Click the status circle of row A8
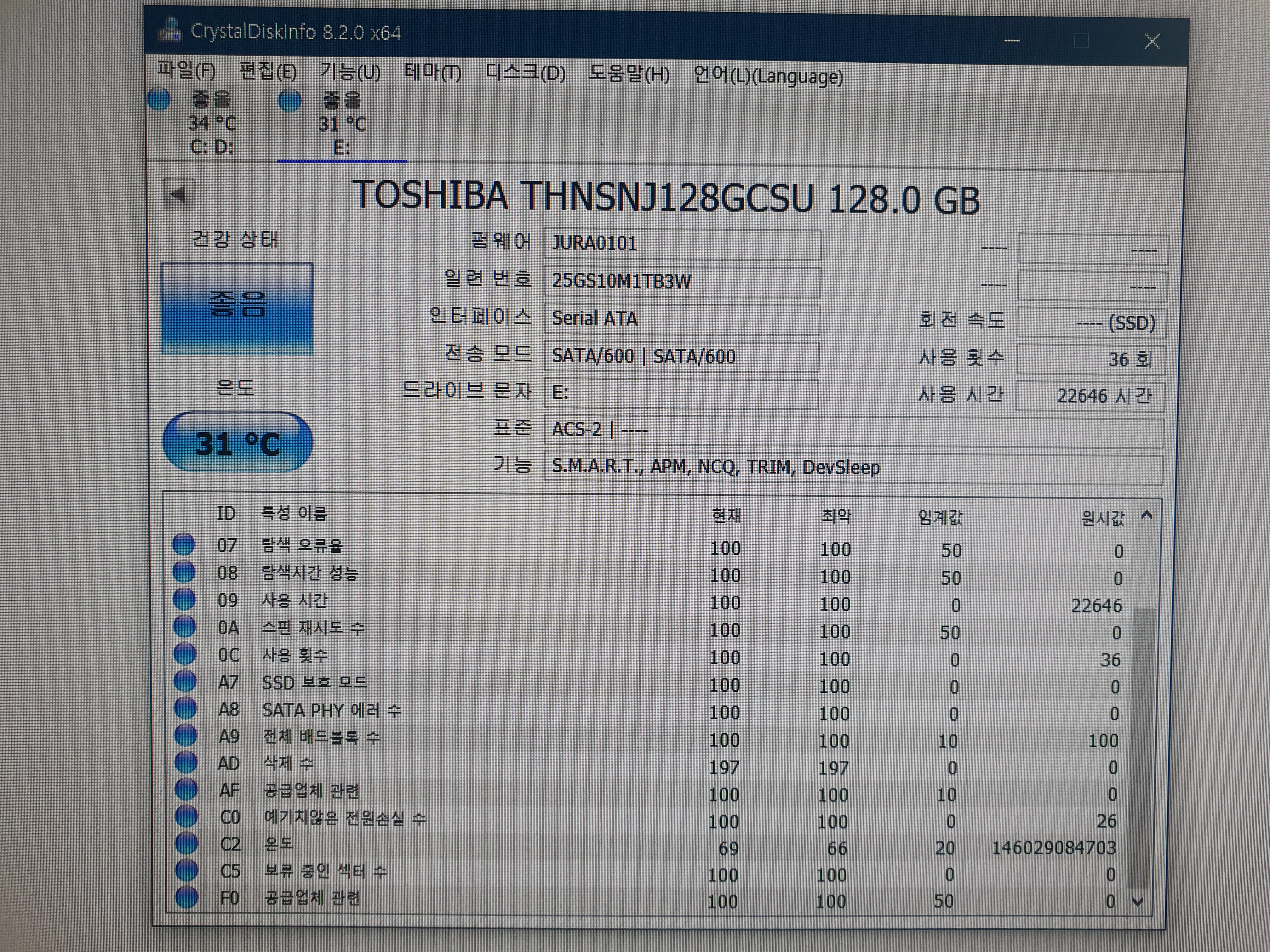This screenshot has height=952, width=1270. click(186, 708)
